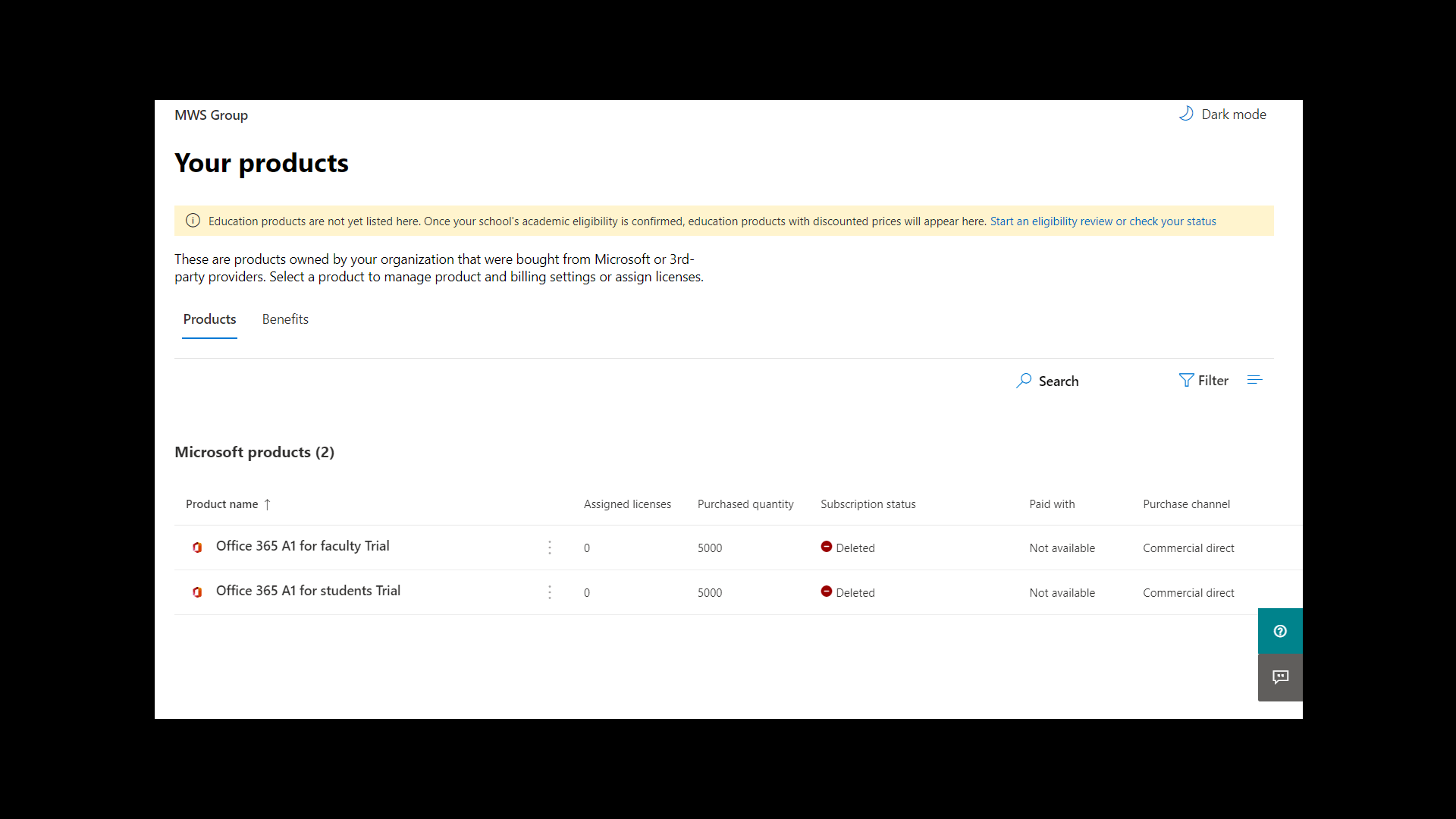Viewport: 1456px width, 819px height.
Task: Open the feedback chat button
Action: 1280,677
